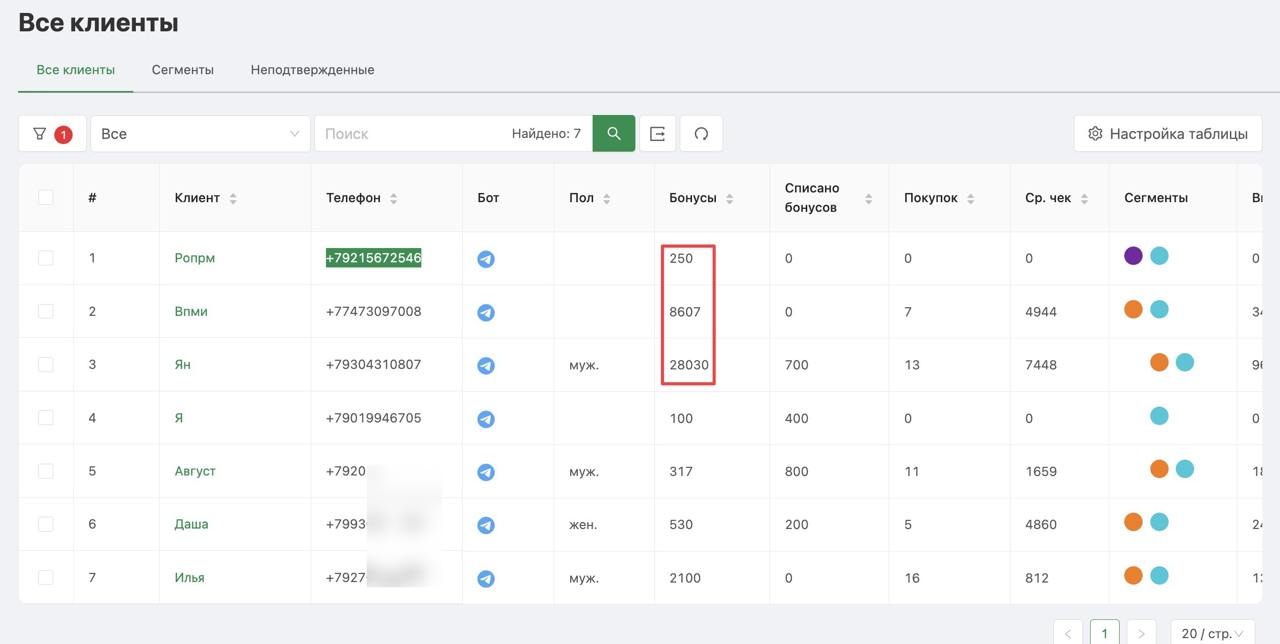Switch to Все клиенты tab

click(76, 70)
